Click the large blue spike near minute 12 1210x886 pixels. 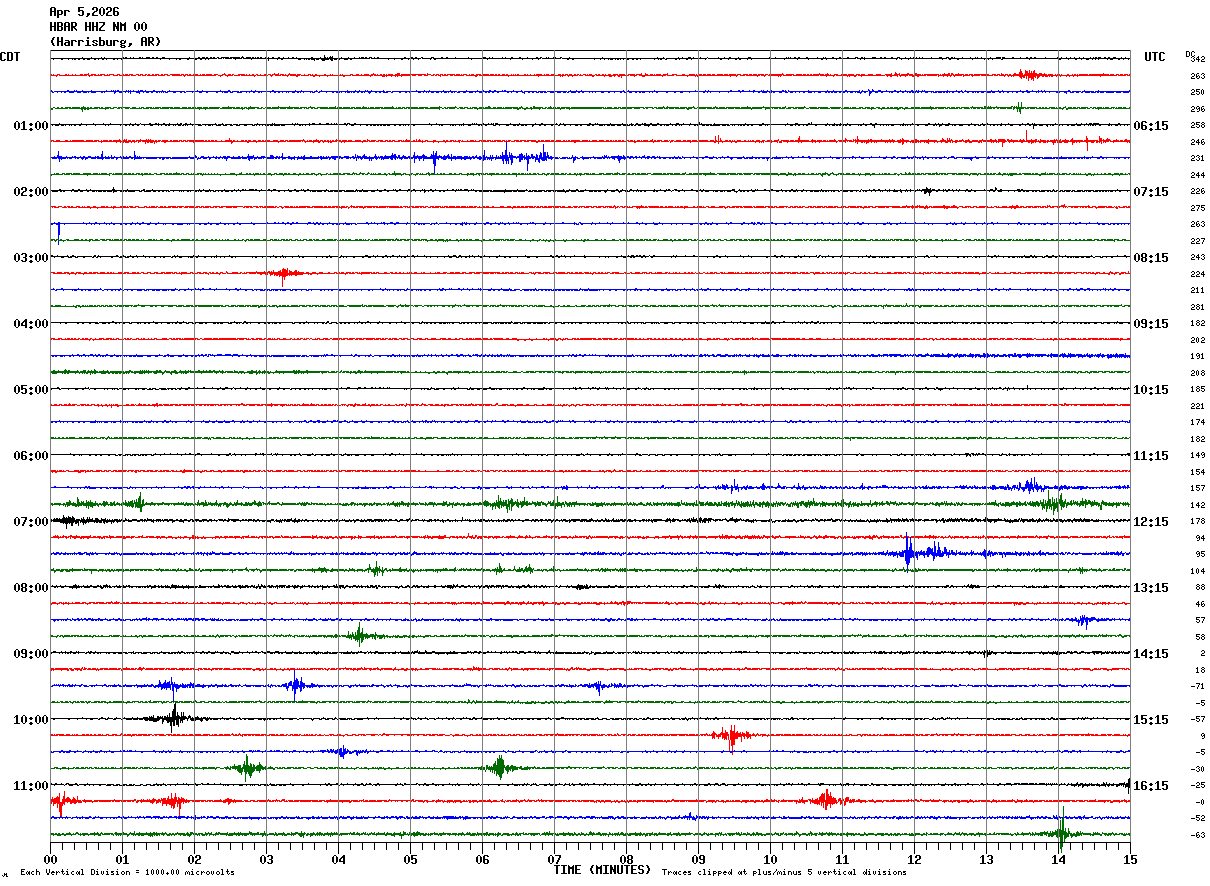point(908,551)
